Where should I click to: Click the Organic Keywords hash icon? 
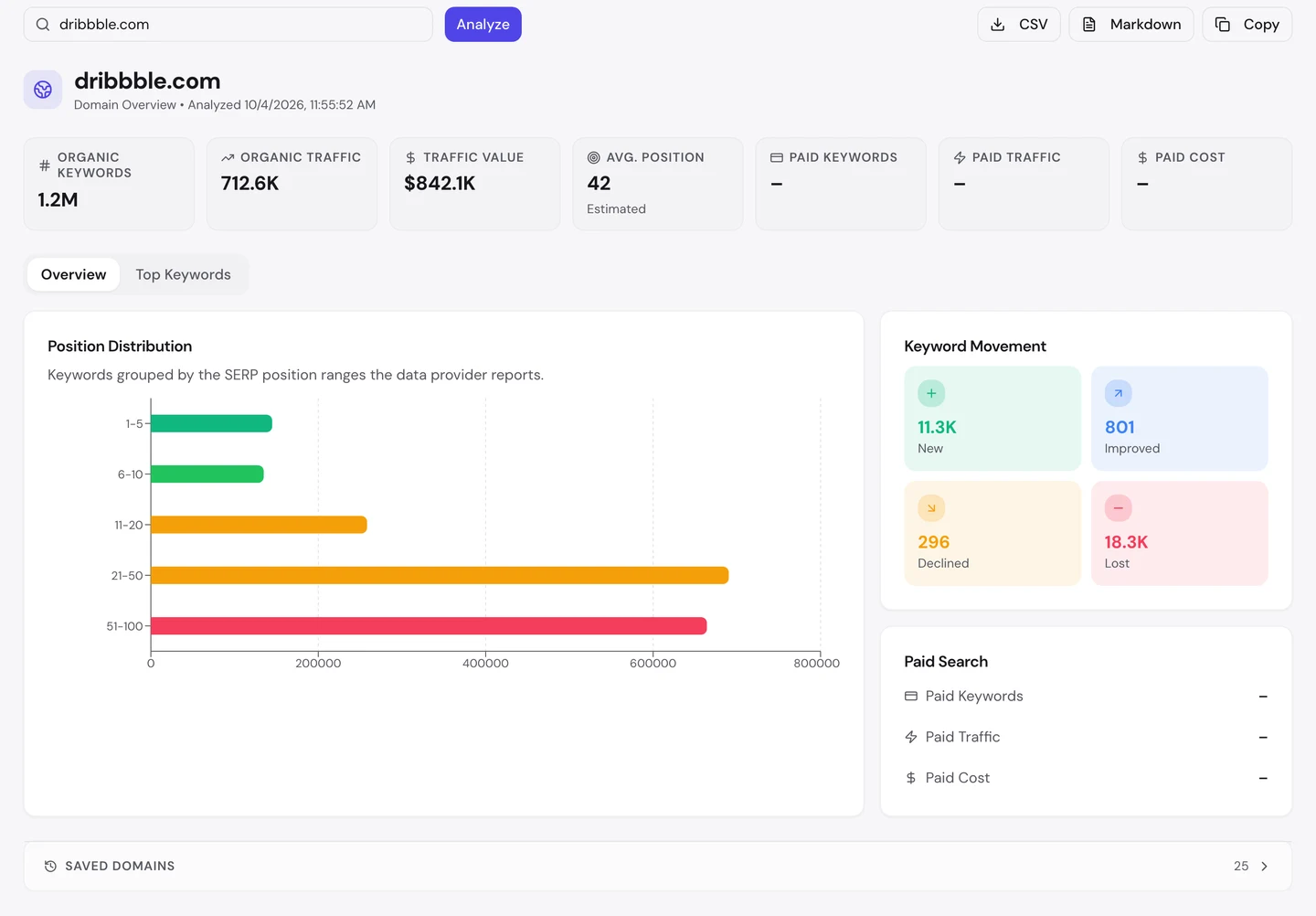45,165
